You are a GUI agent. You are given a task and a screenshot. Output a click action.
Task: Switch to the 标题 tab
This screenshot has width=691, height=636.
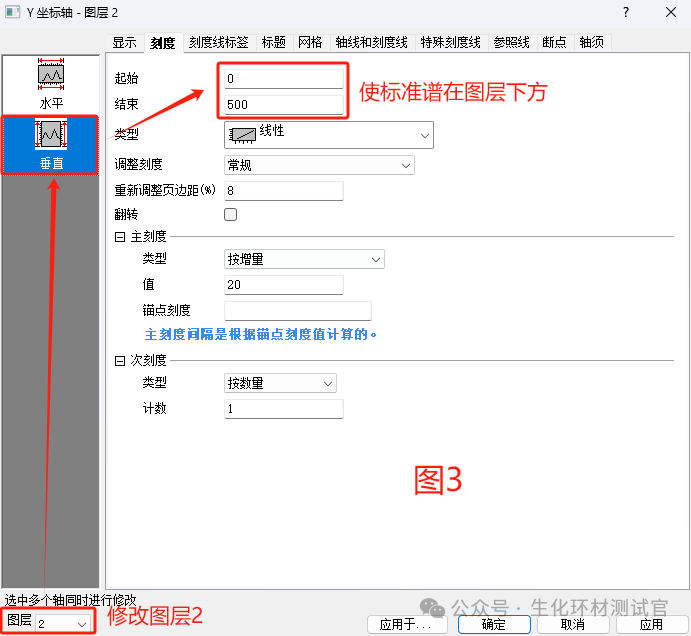[274, 43]
